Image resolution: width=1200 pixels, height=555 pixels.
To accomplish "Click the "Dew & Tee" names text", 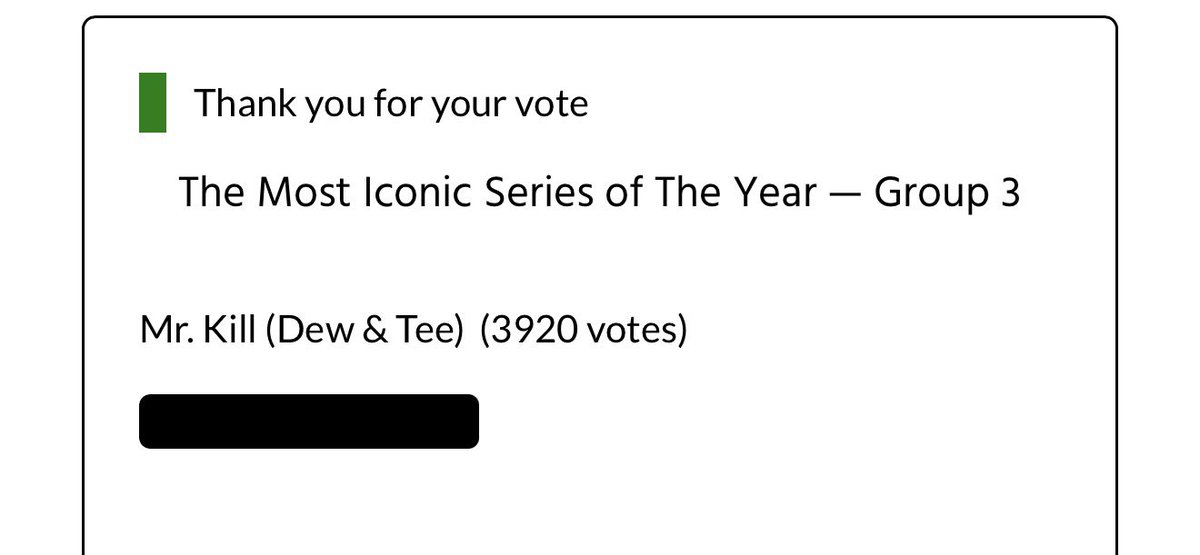I will click(365, 330).
